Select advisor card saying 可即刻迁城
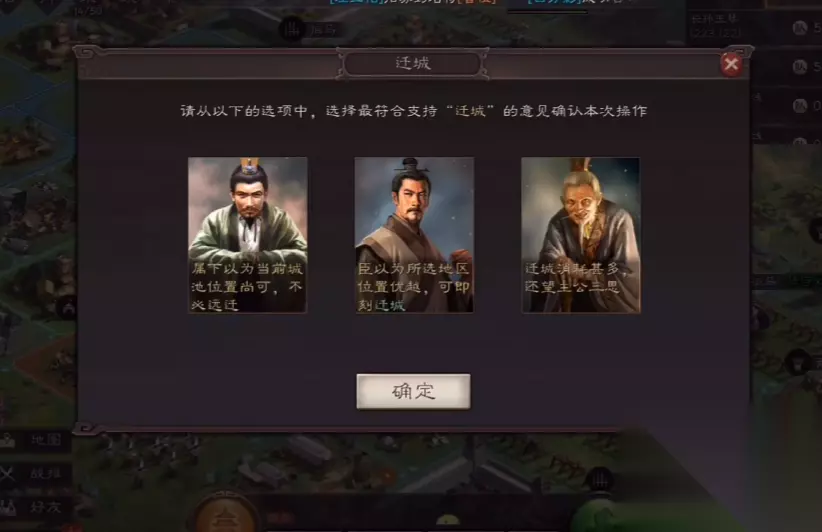Viewport: 822px width, 532px height. (414, 235)
